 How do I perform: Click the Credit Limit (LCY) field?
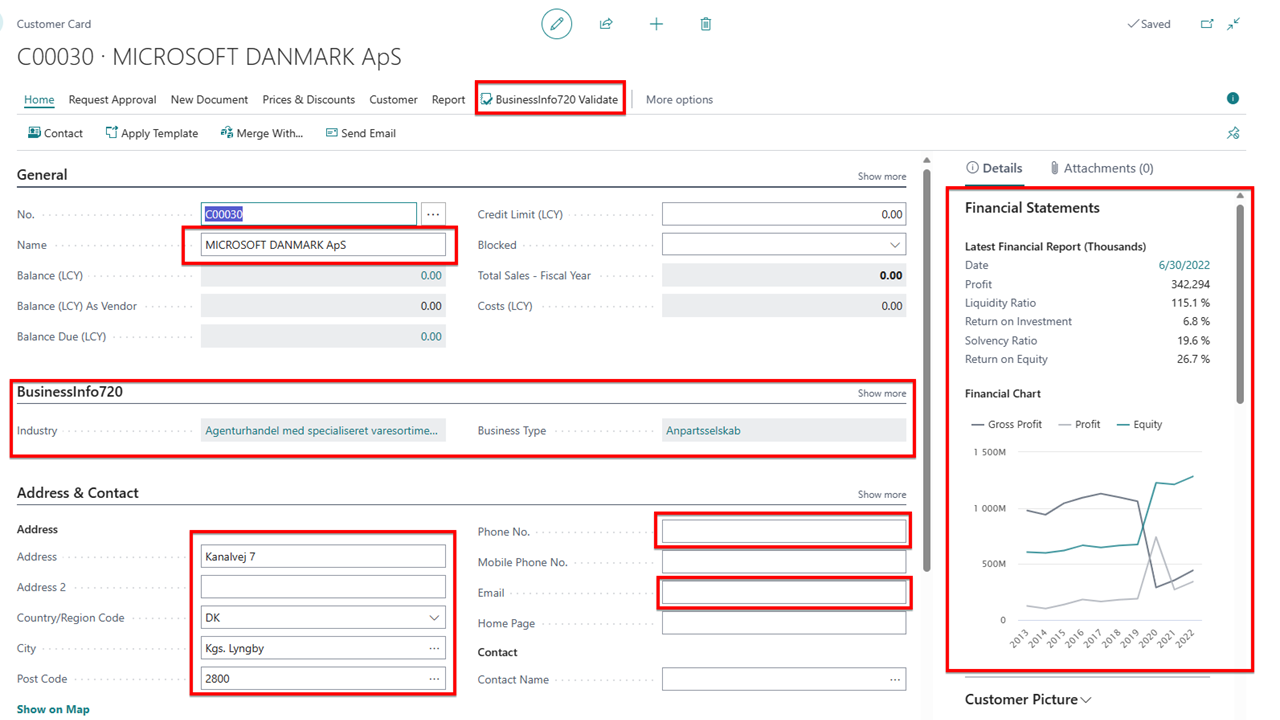click(784, 214)
